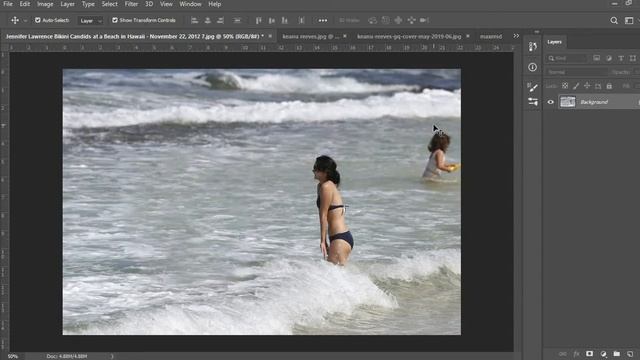This screenshot has width=640, height=360.
Task: Toggle Lock all padlock icon
Action: tap(609, 86)
